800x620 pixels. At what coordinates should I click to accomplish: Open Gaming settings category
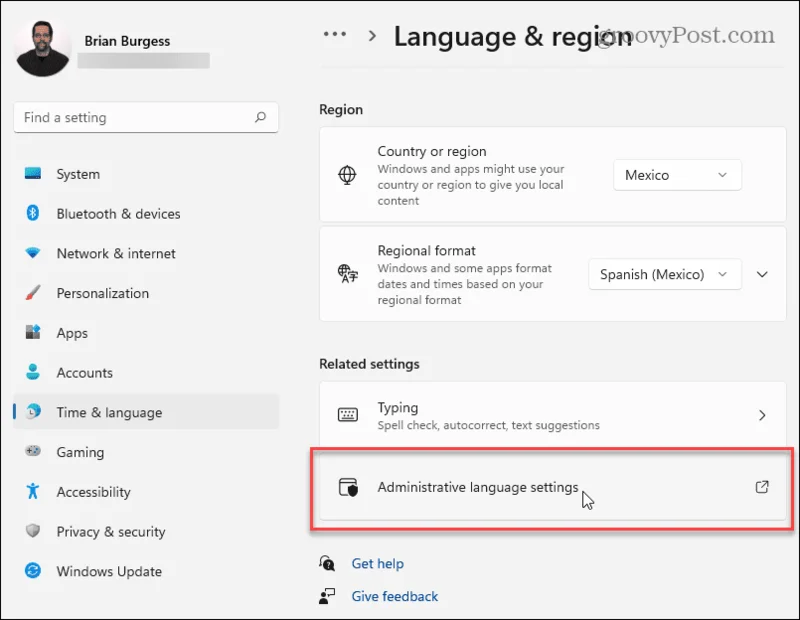[146, 452]
